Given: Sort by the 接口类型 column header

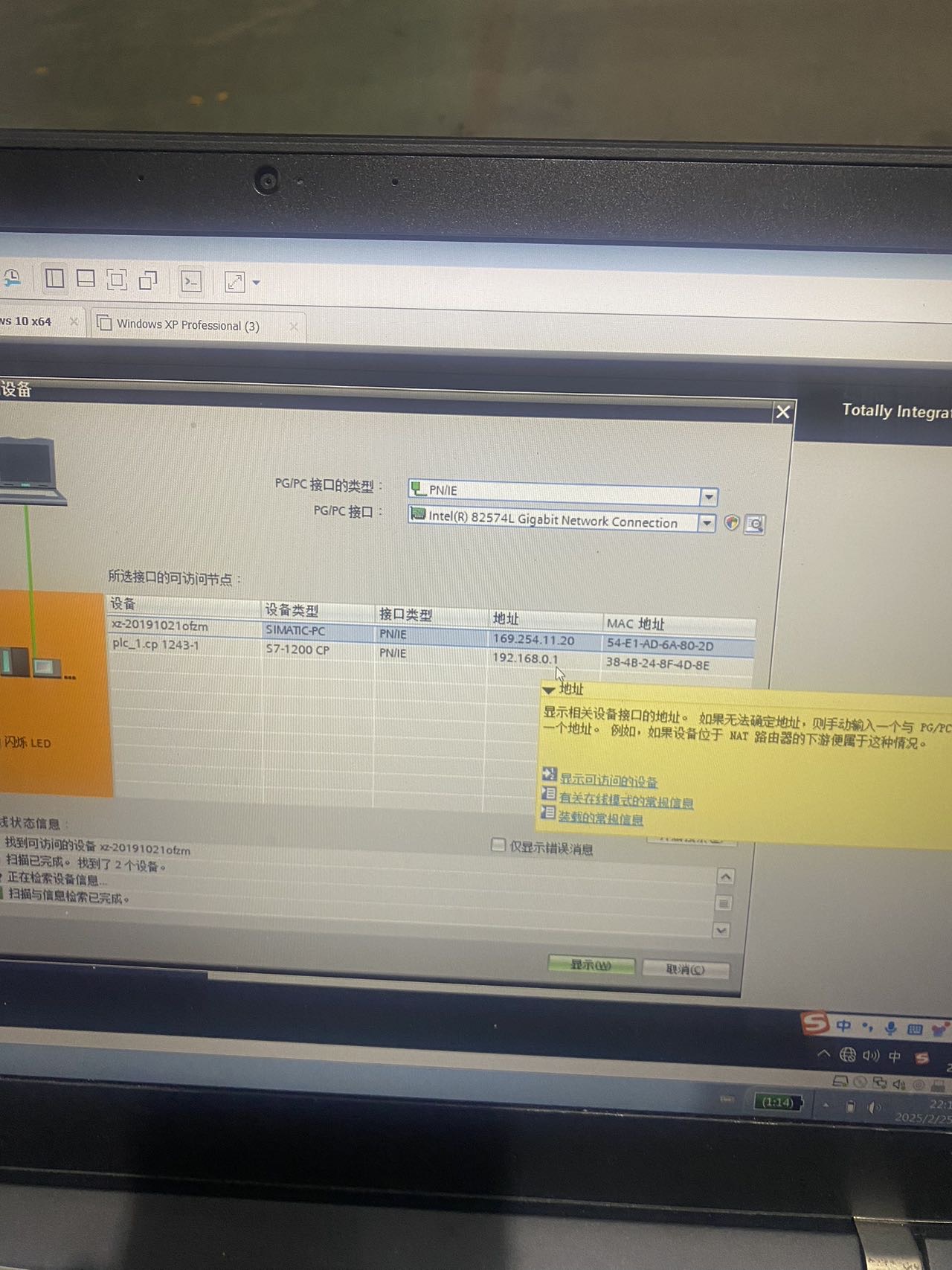Looking at the screenshot, I should click(x=431, y=615).
